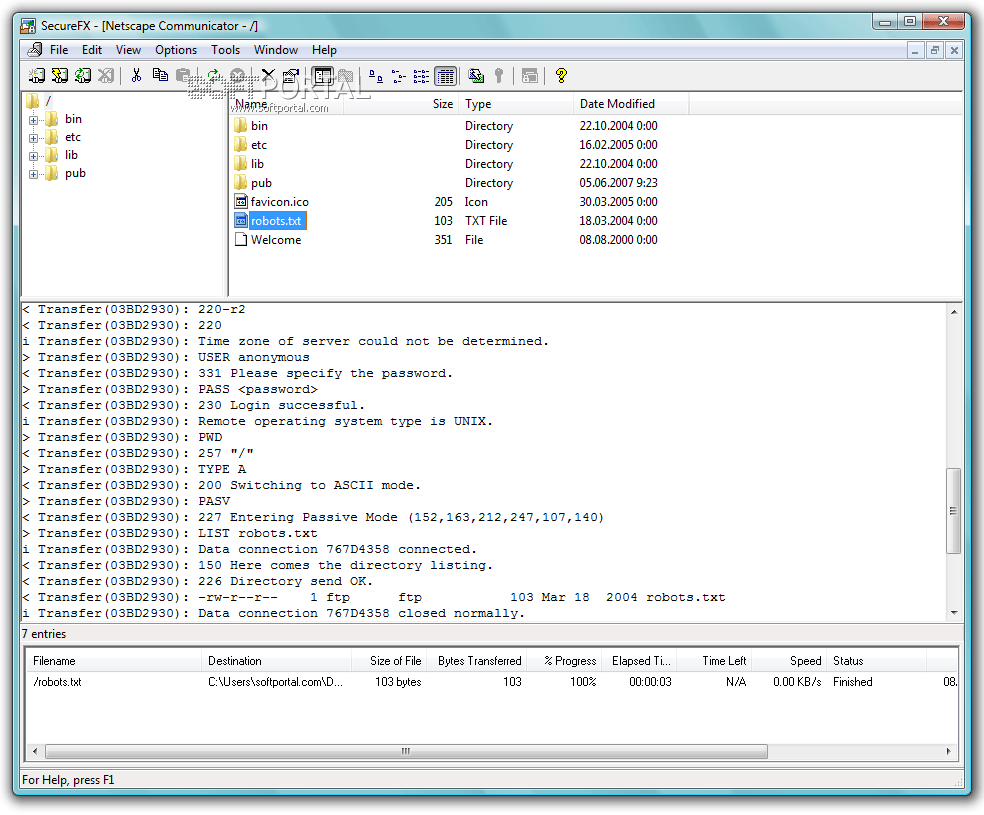Viewport: 984px width, 815px height.
Task: Switch to Details view icon
Action: coord(446,76)
